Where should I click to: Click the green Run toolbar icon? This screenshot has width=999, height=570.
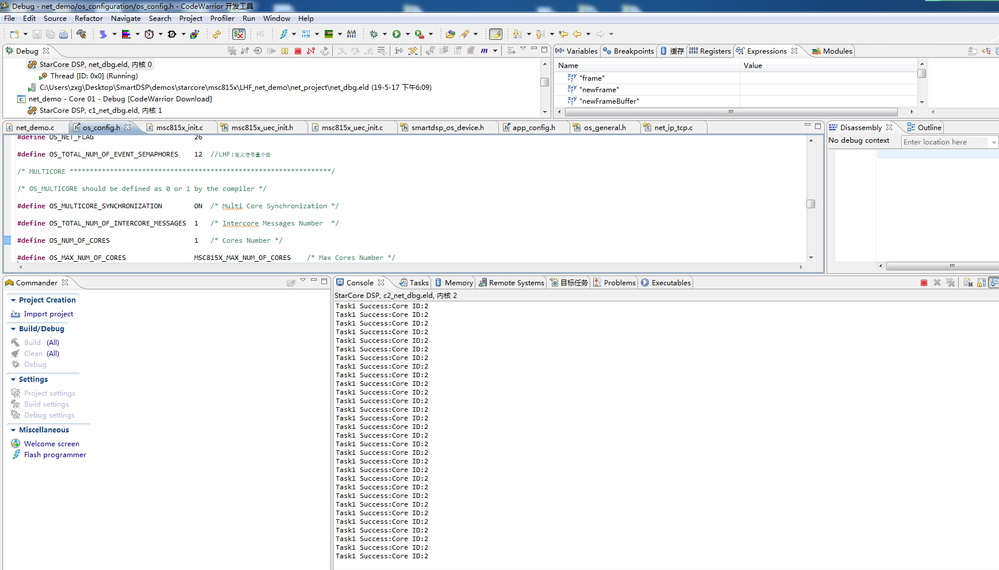pyautogui.click(x=396, y=34)
